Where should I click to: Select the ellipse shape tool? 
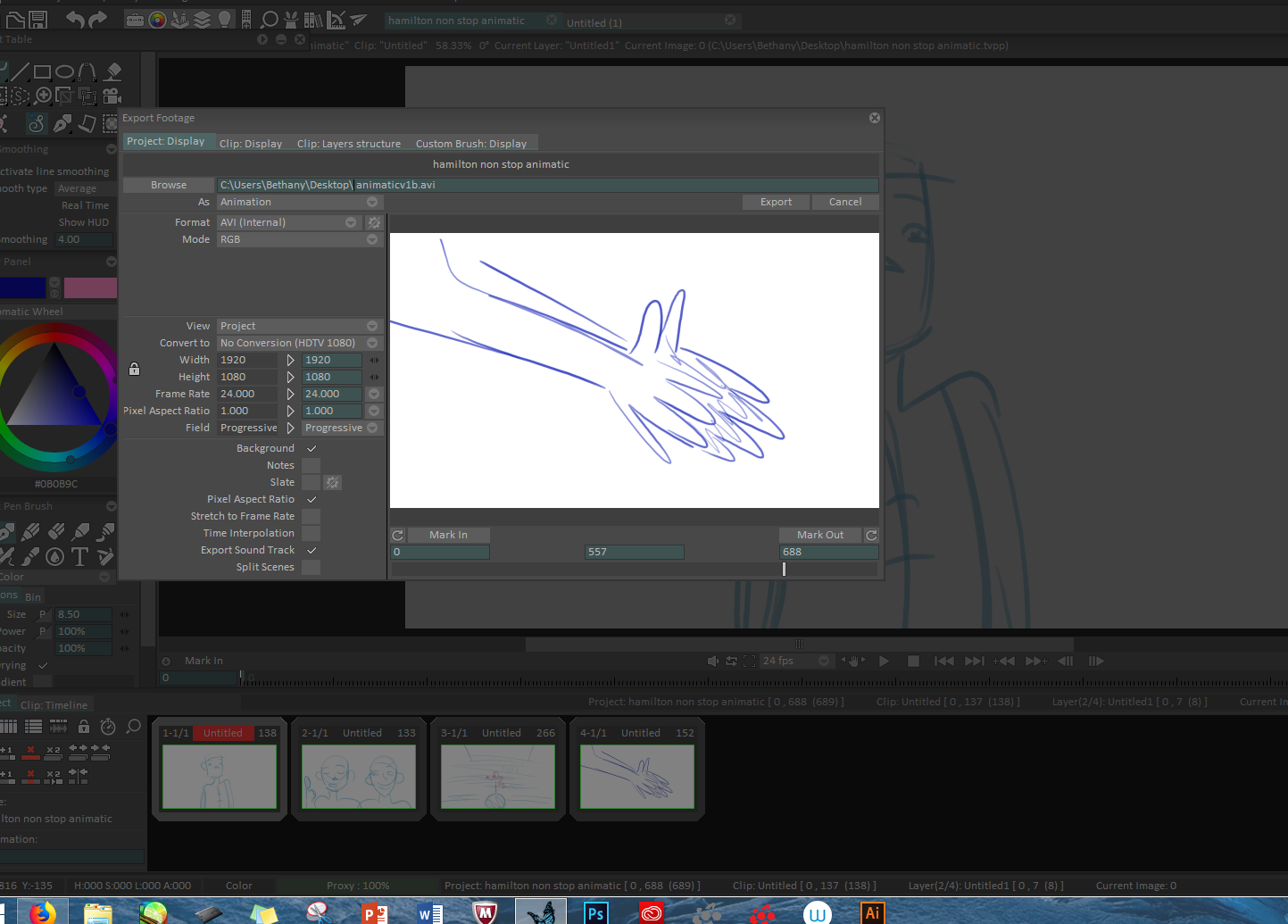(64, 72)
